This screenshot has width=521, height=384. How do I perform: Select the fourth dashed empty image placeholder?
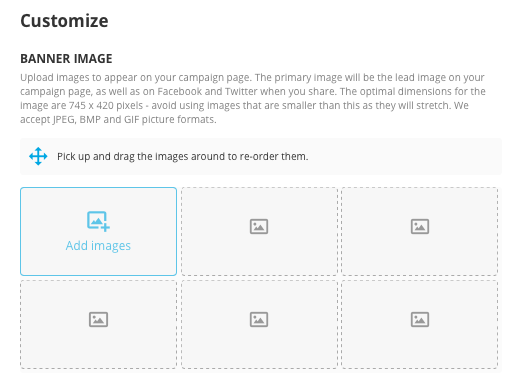[98, 324]
